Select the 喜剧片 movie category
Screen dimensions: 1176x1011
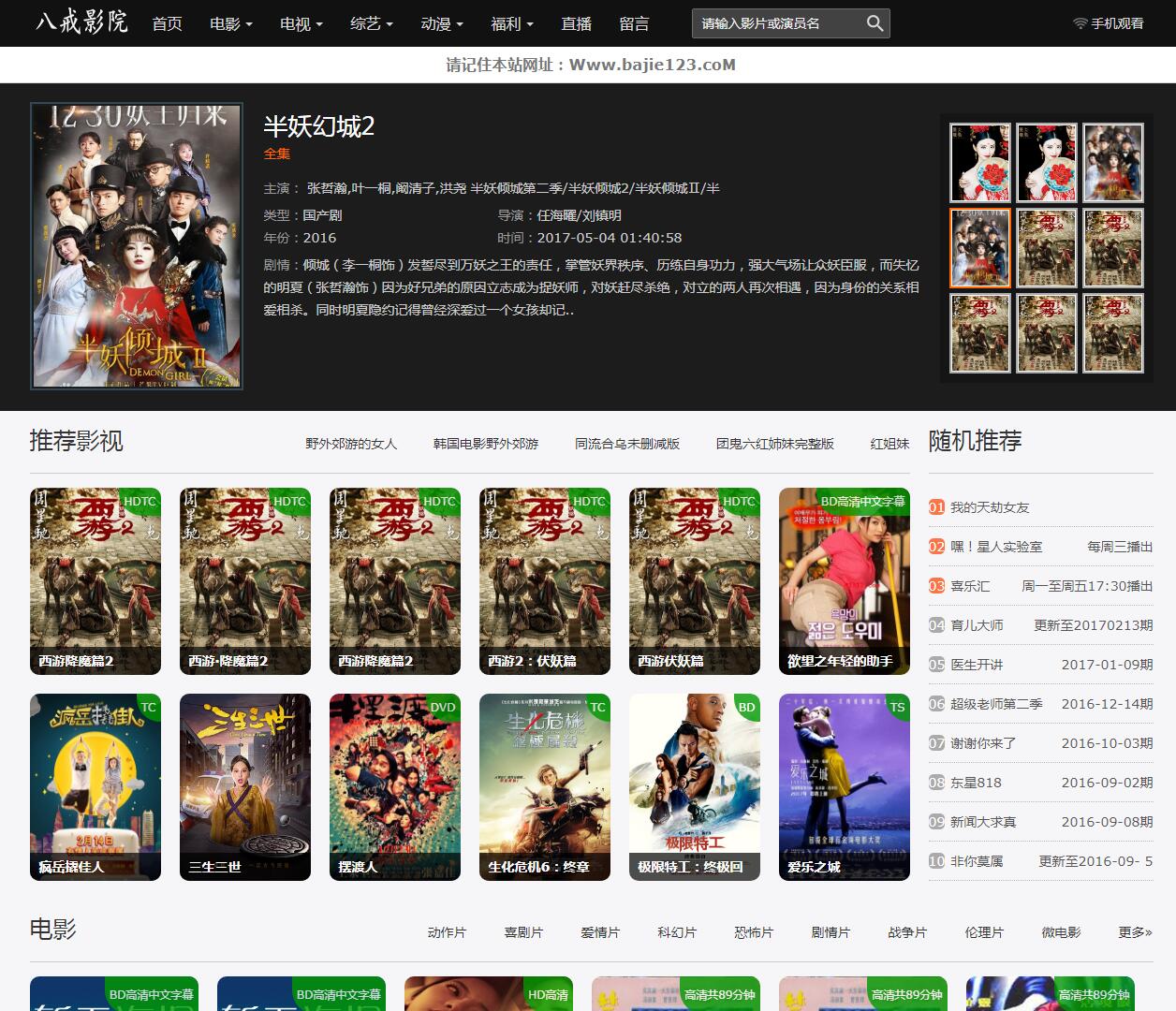(x=523, y=932)
